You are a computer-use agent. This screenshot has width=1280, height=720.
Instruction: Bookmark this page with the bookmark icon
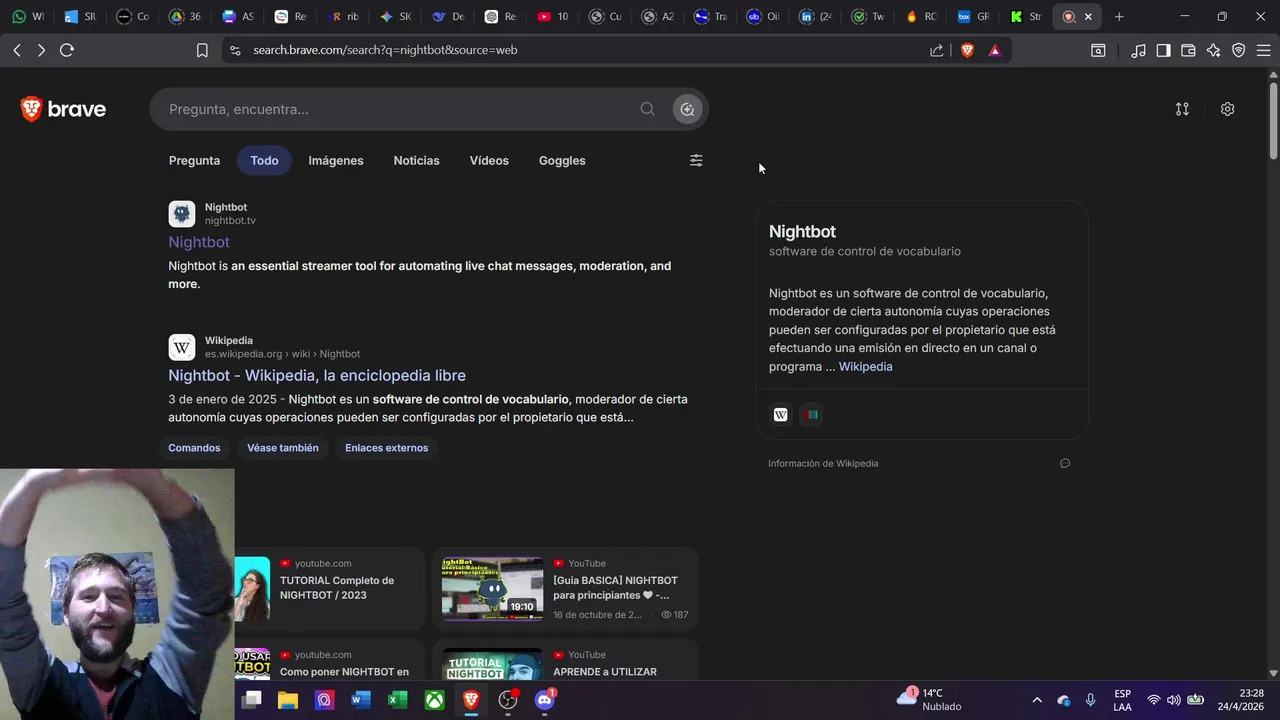point(202,50)
